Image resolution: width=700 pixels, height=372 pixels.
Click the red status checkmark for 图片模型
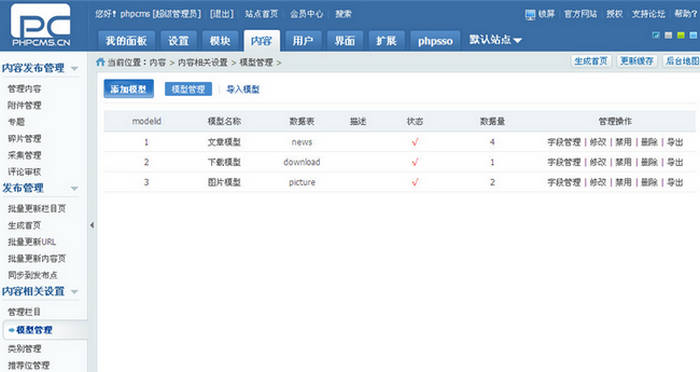coord(415,182)
